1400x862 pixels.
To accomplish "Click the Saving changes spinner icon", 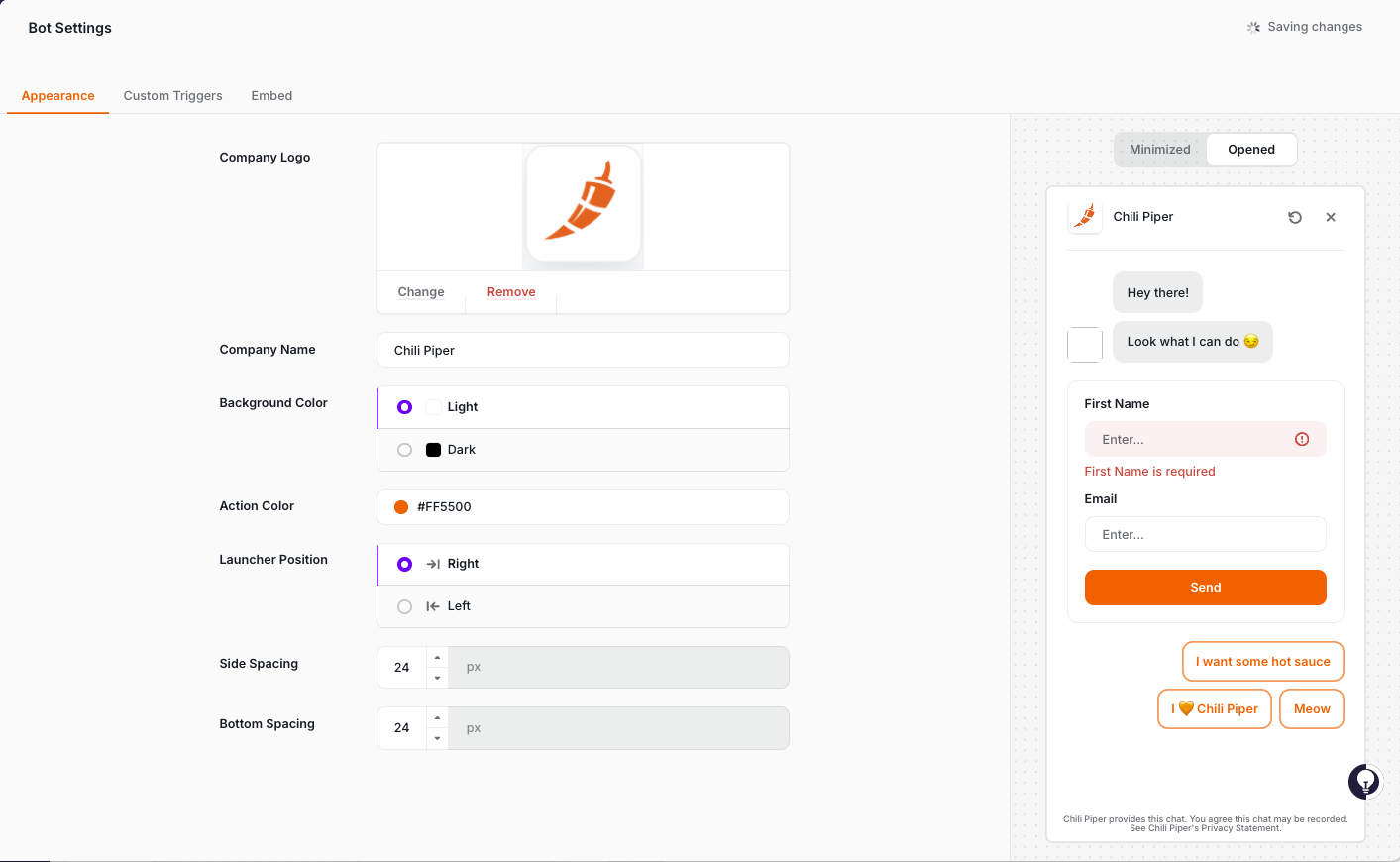I will 1253,27.
